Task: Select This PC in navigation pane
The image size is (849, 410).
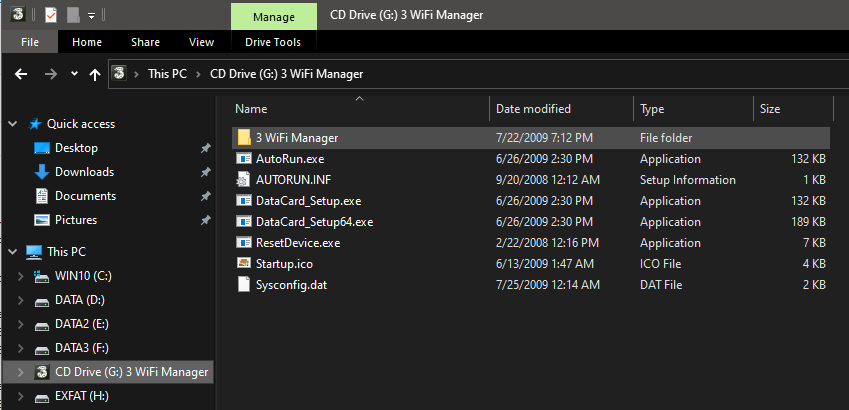Action: click(x=66, y=252)
